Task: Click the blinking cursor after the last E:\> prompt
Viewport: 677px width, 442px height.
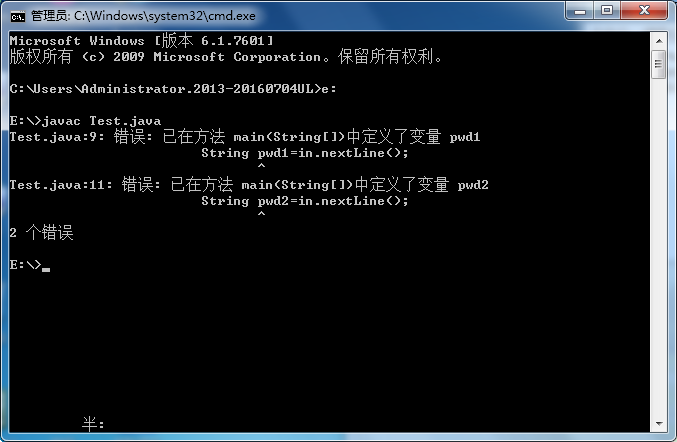Action: pyautogui.click(x=46, y=268)
